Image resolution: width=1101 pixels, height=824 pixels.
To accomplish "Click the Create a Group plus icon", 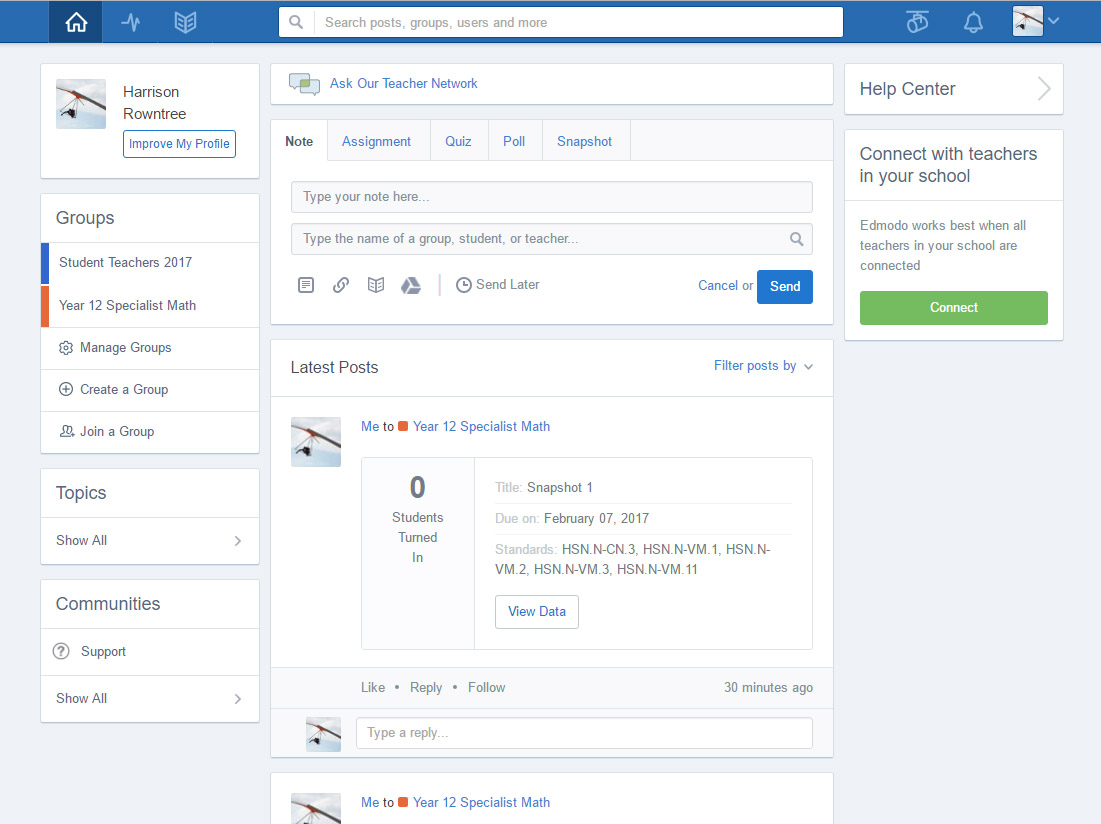I will click(66, 390).
